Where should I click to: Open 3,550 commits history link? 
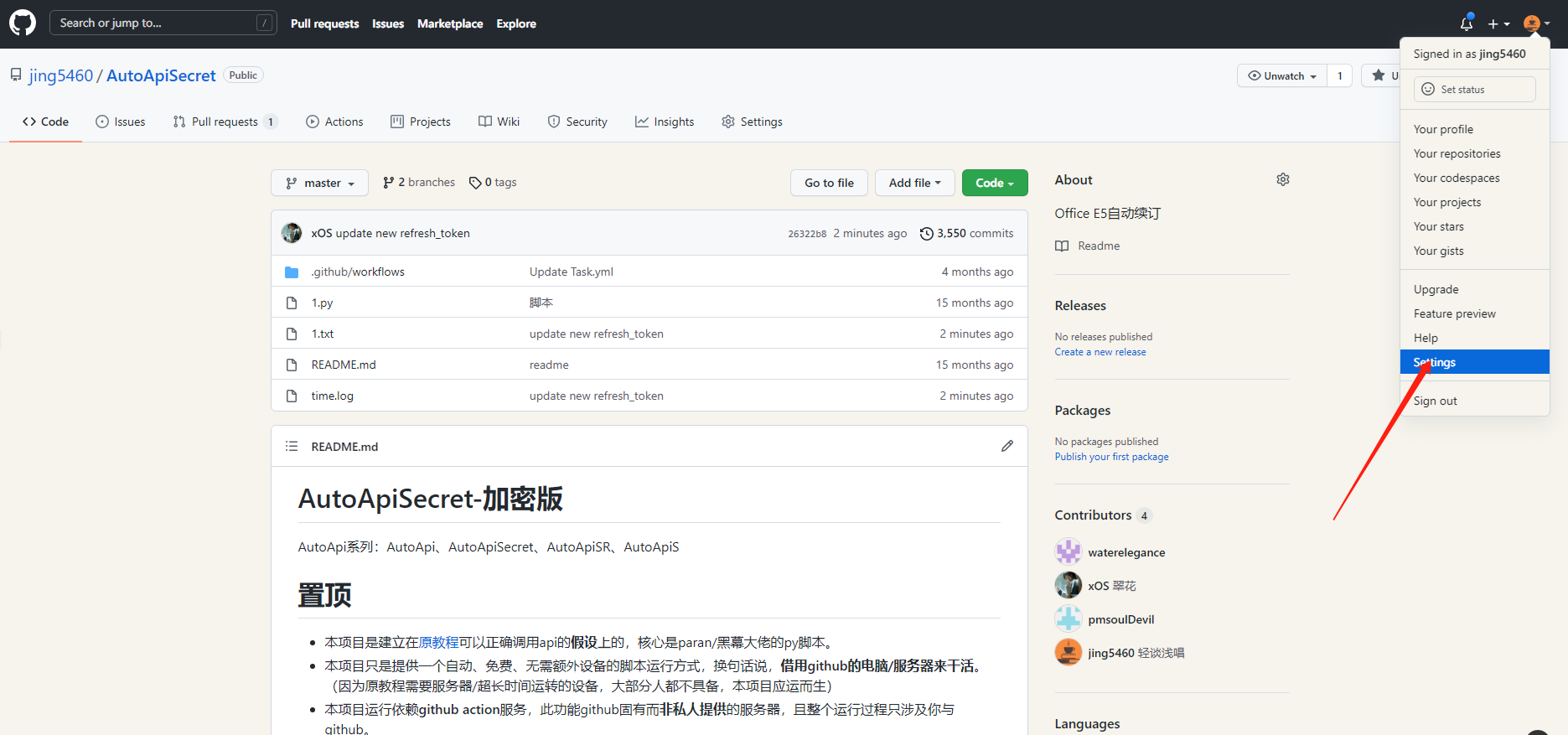click(x=967, y=233)
